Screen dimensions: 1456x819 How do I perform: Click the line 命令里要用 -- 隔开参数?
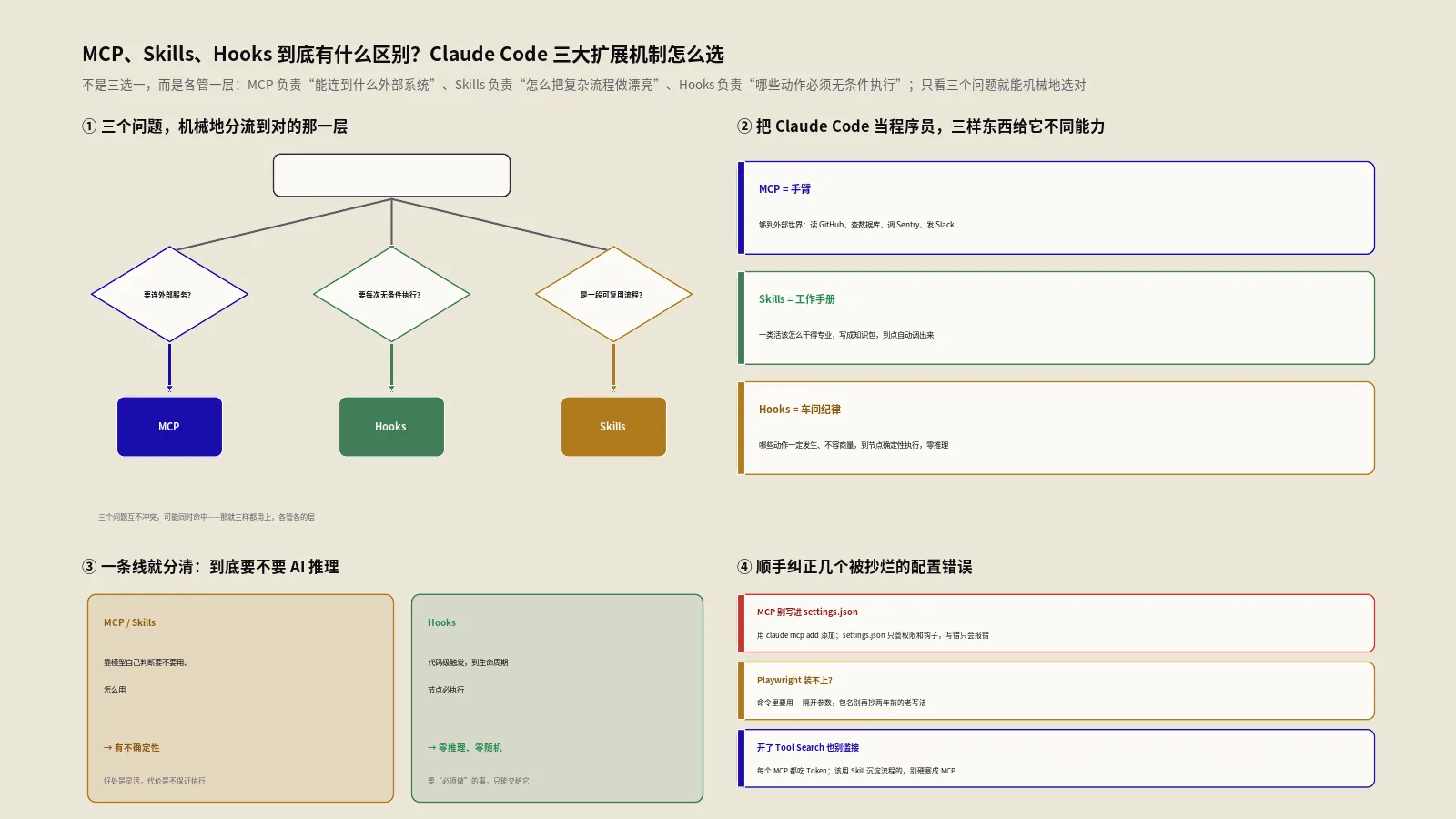(x=842, y=703)
